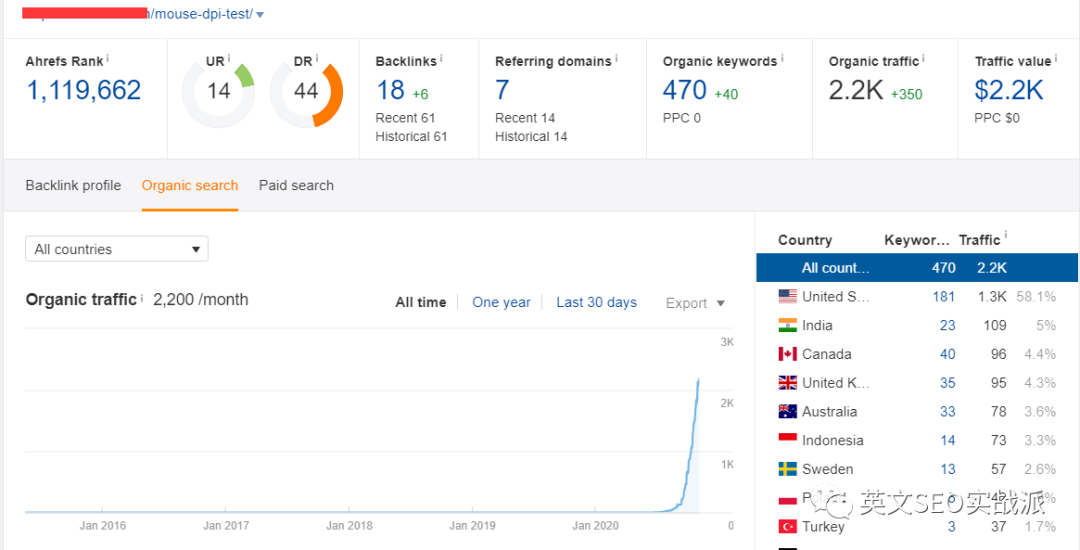Click the info icon beside Backlinks
1080x550 pixels.
441,58
